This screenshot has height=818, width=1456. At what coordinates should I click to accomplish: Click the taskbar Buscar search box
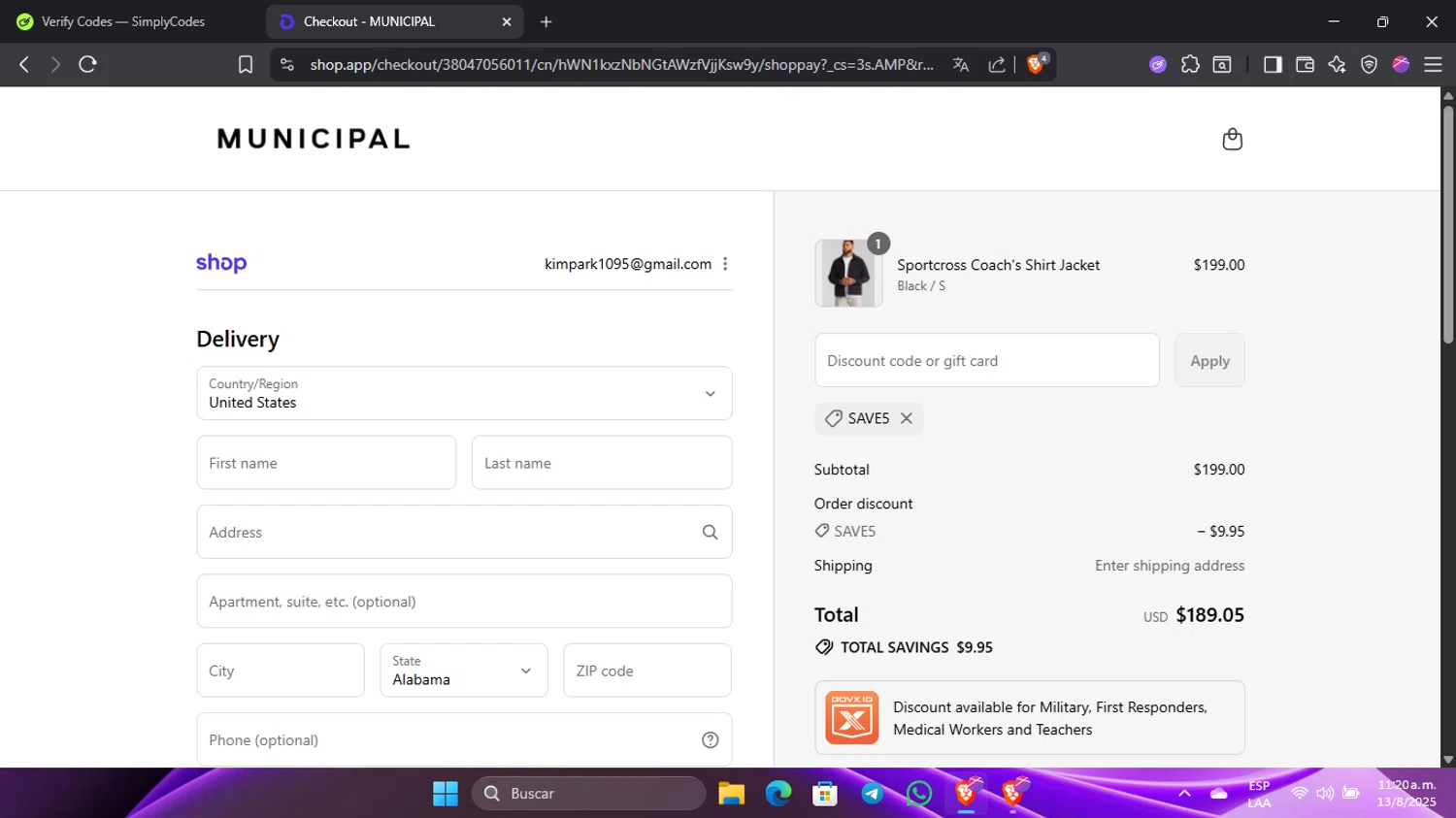click(589, 794)
